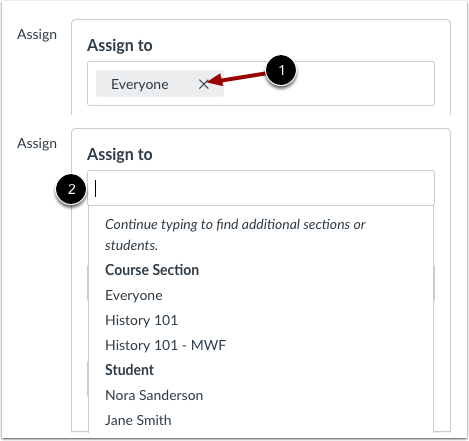469x441 pixels.
Task: Select student Jane Smith from the list
Action: pos(138,420)
